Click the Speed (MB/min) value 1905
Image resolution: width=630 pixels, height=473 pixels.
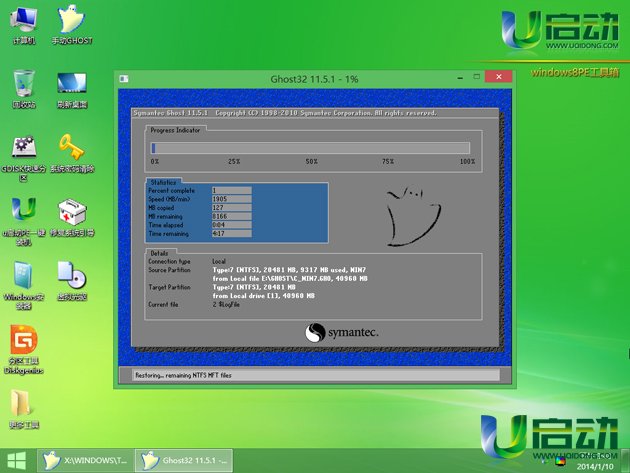232,199
